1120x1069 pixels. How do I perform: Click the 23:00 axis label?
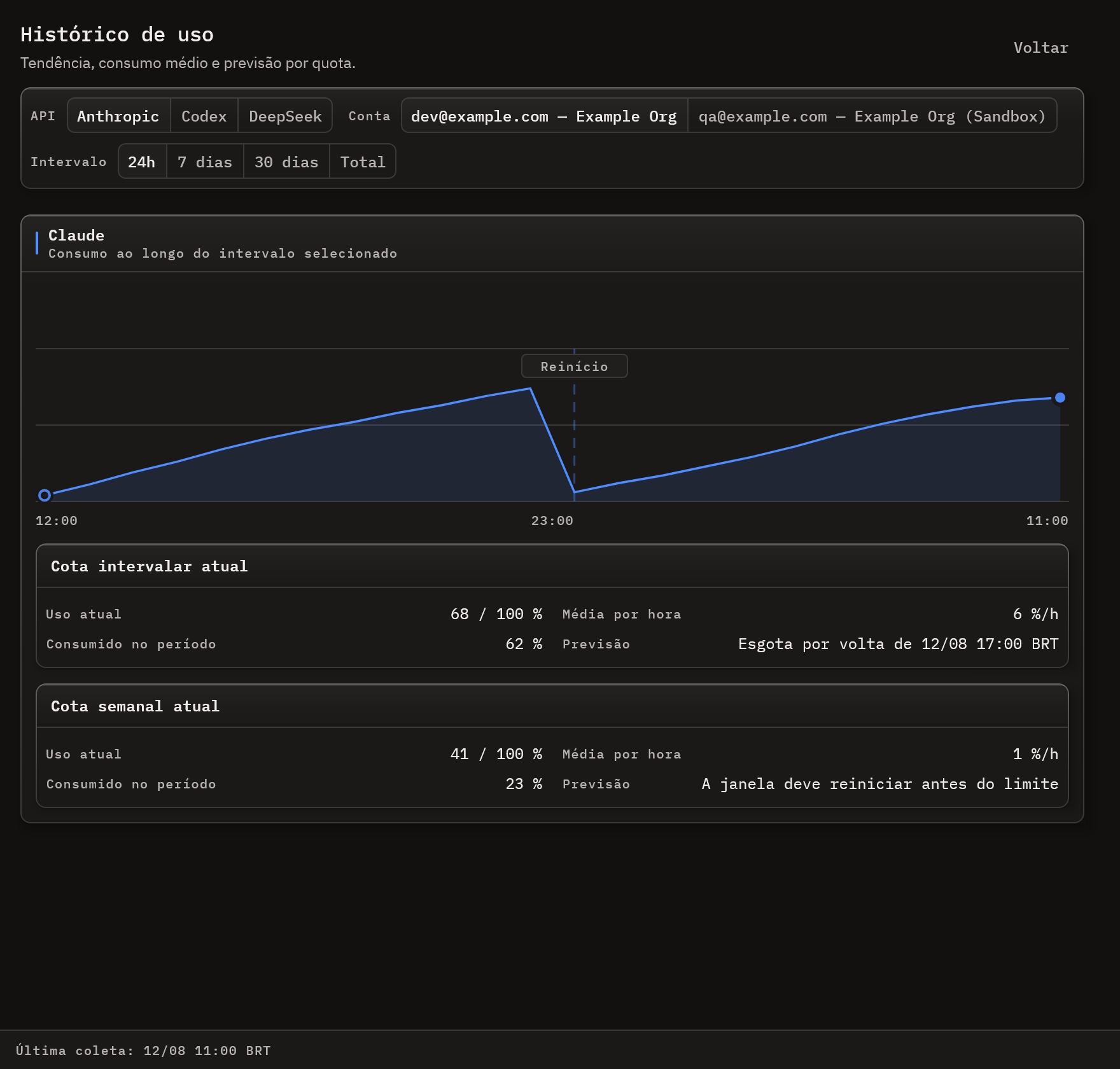coord(552,521)
